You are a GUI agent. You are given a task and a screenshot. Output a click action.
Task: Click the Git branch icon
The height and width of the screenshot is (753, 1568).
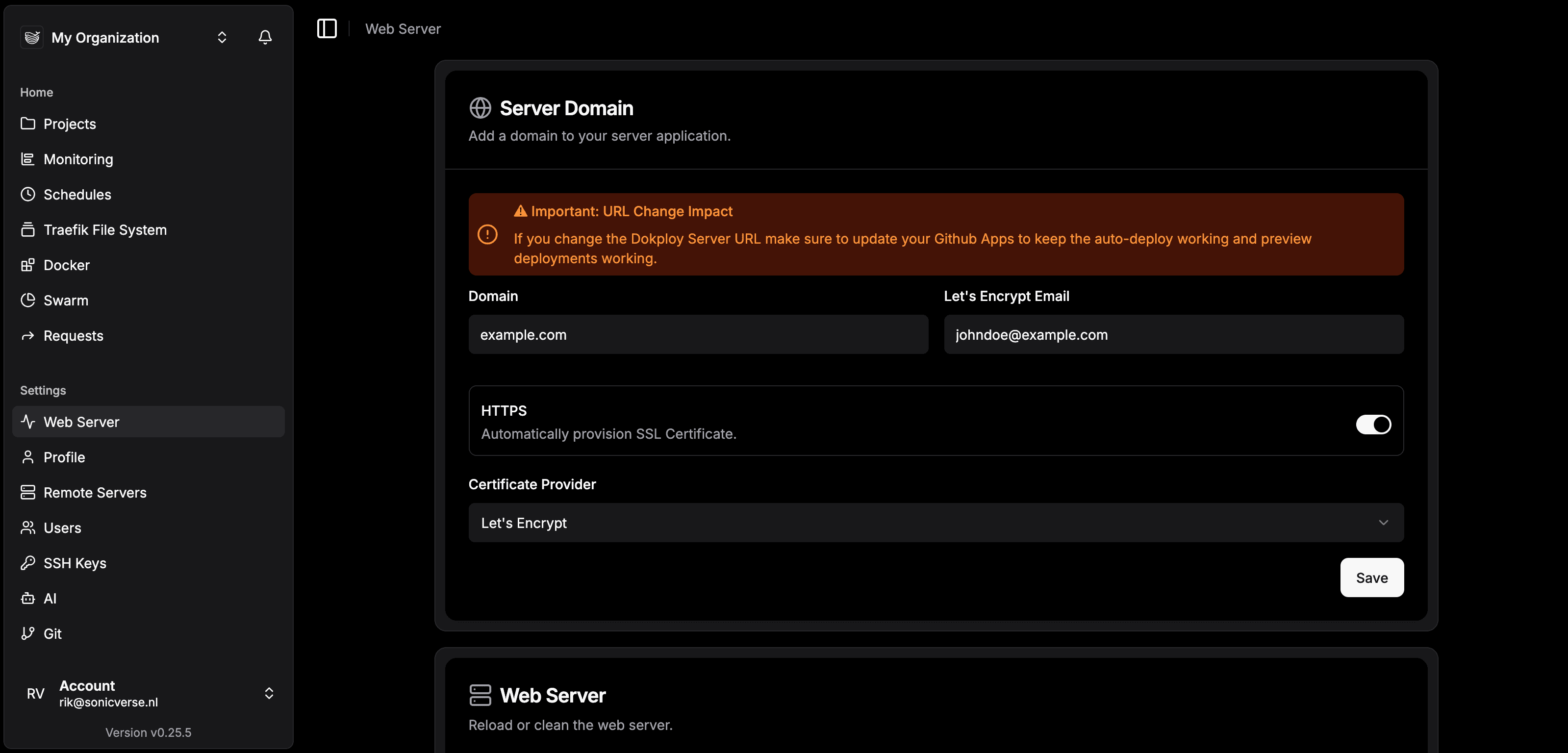pos(27,634)
